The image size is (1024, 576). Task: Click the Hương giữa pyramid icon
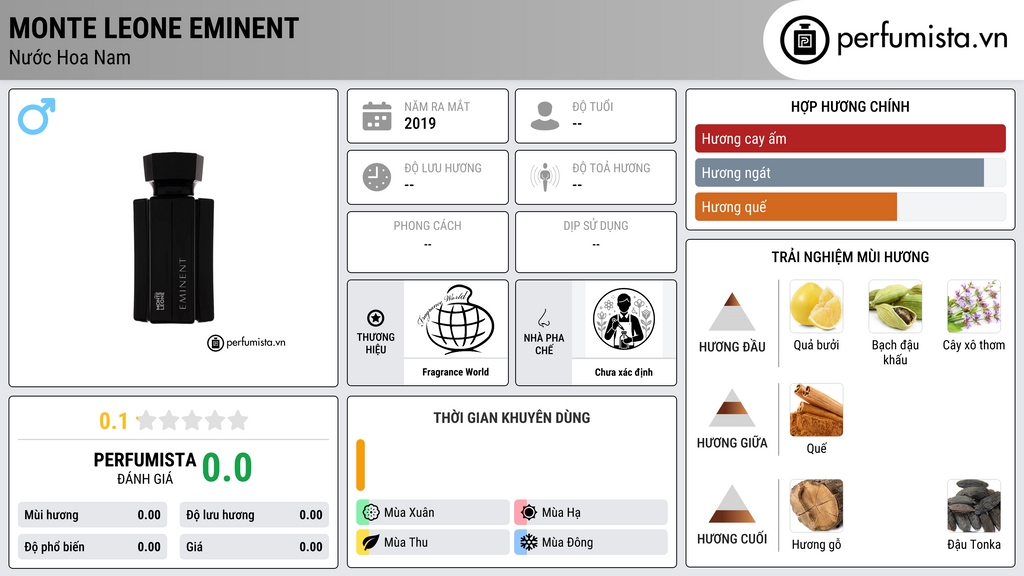tap(732, 408)
